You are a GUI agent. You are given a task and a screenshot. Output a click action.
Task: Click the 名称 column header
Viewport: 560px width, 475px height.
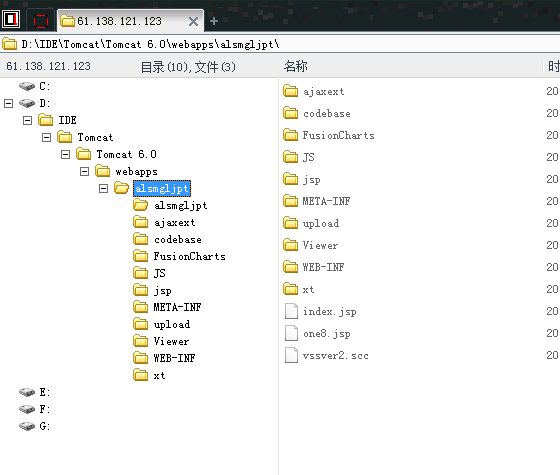[296, 66]
